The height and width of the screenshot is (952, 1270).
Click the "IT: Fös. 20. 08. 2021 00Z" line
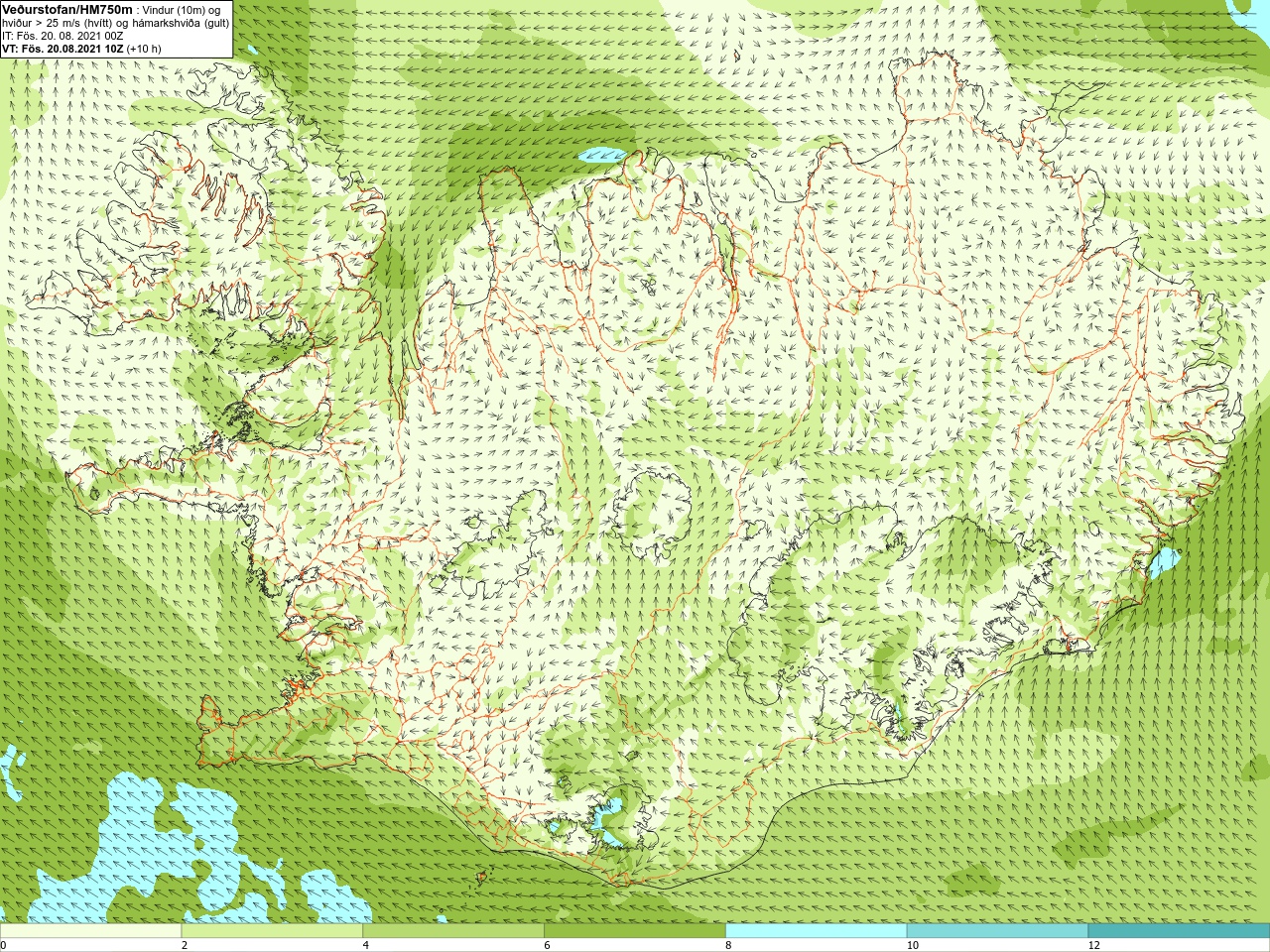[x=63, y=36]
